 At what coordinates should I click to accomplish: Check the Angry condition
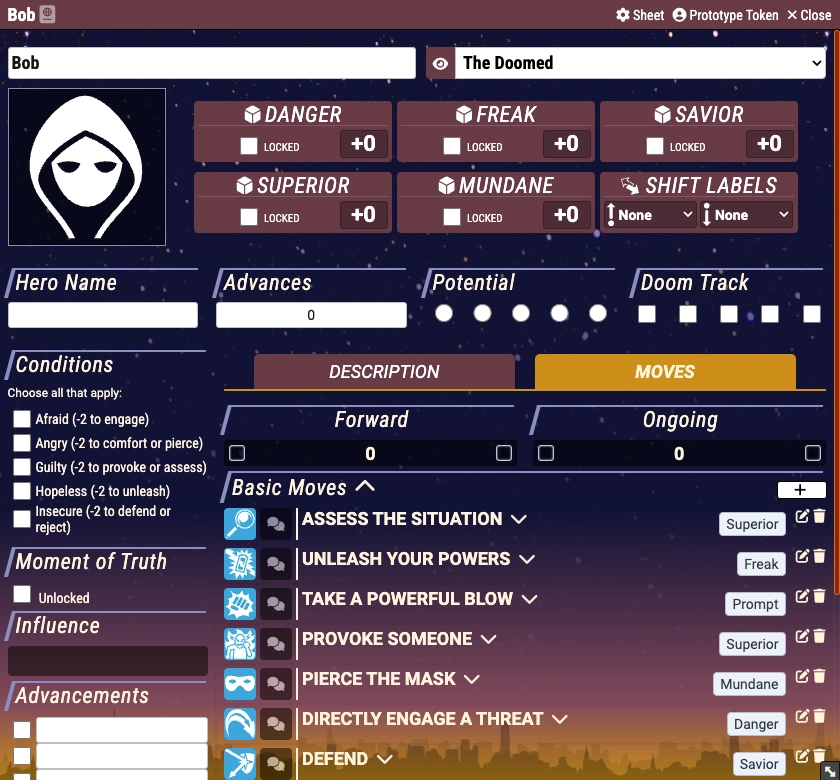pyautogui.click(x=22, y=443)
